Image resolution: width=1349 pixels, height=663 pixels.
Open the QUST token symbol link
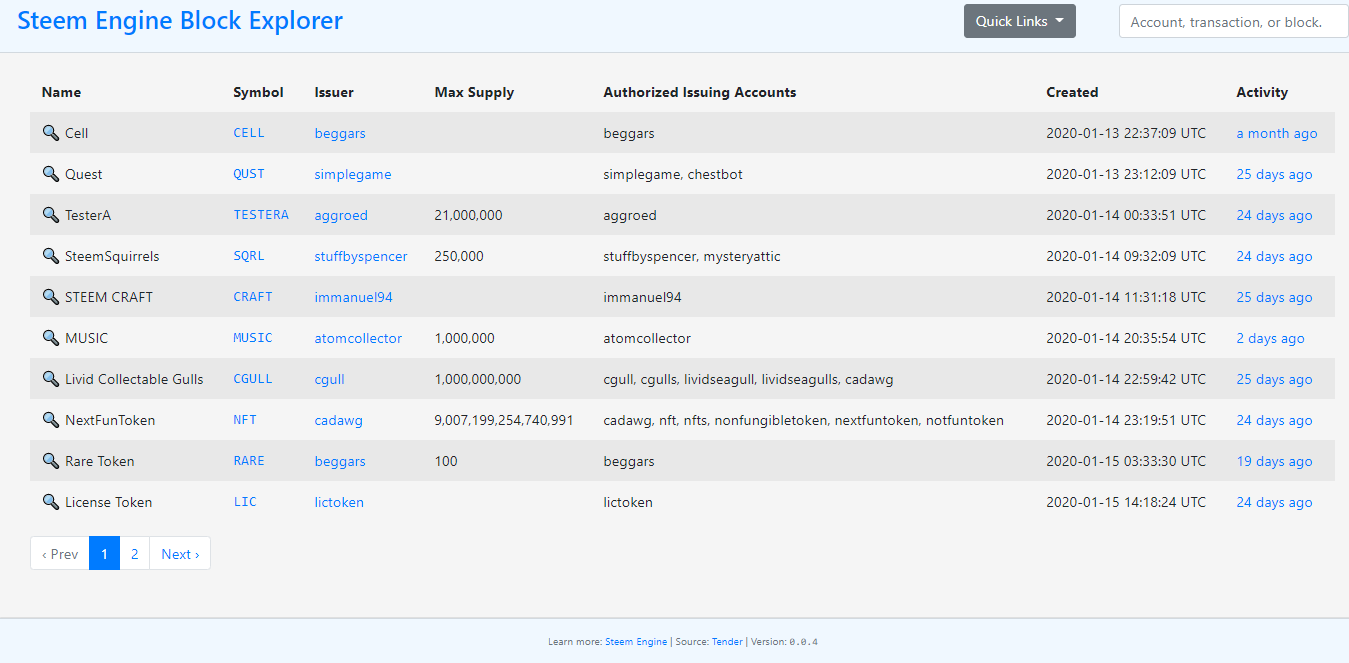pyautogui.click(x=249, y=174)
